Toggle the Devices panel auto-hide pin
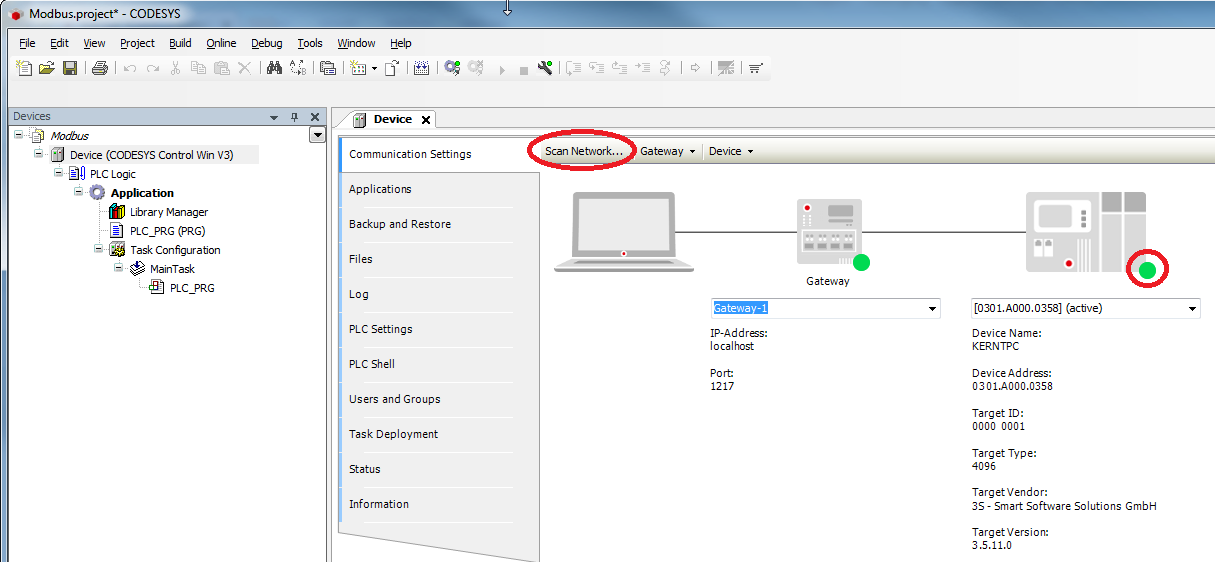The width and height of the screenshot is (1215, 562). (x=294, y=117)
